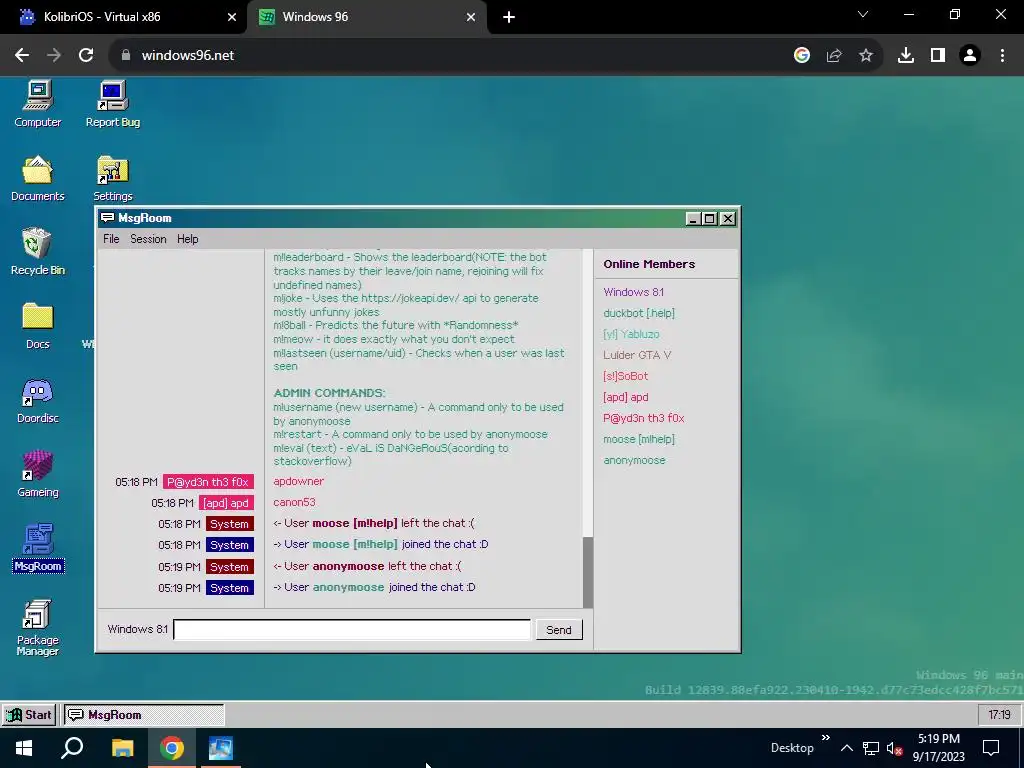Click the 'apdowner' chat message
This screenshot has width=1024, height=768.
[x=298, y=481]
